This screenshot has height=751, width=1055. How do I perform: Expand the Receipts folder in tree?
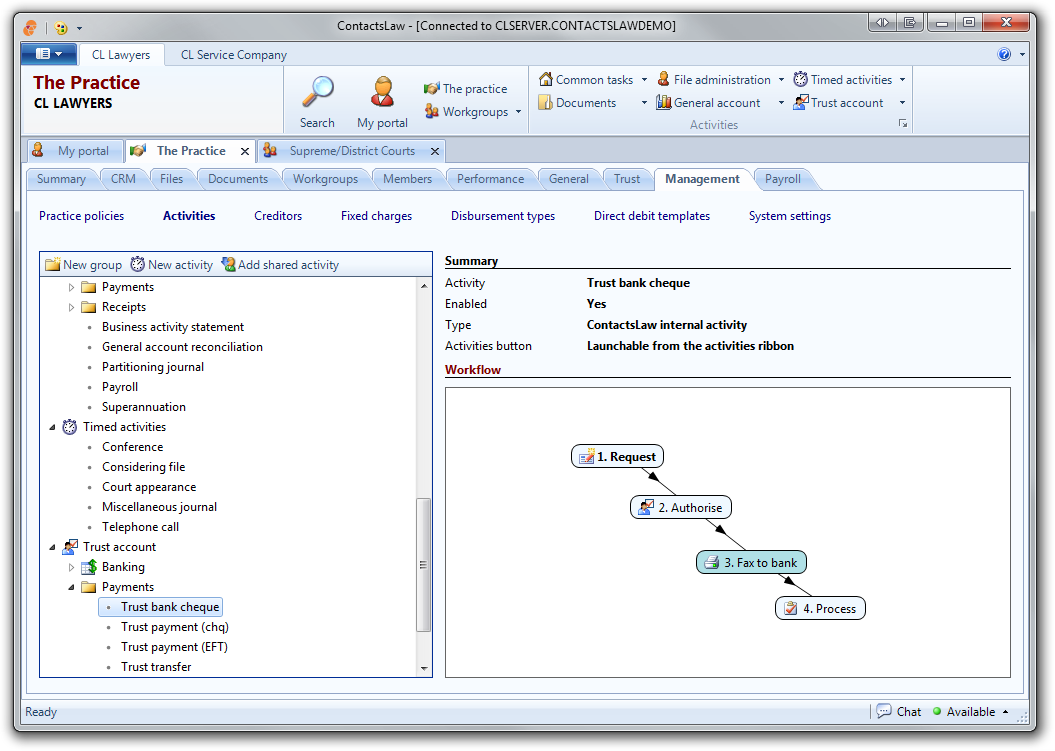click(x=72, y=307)
